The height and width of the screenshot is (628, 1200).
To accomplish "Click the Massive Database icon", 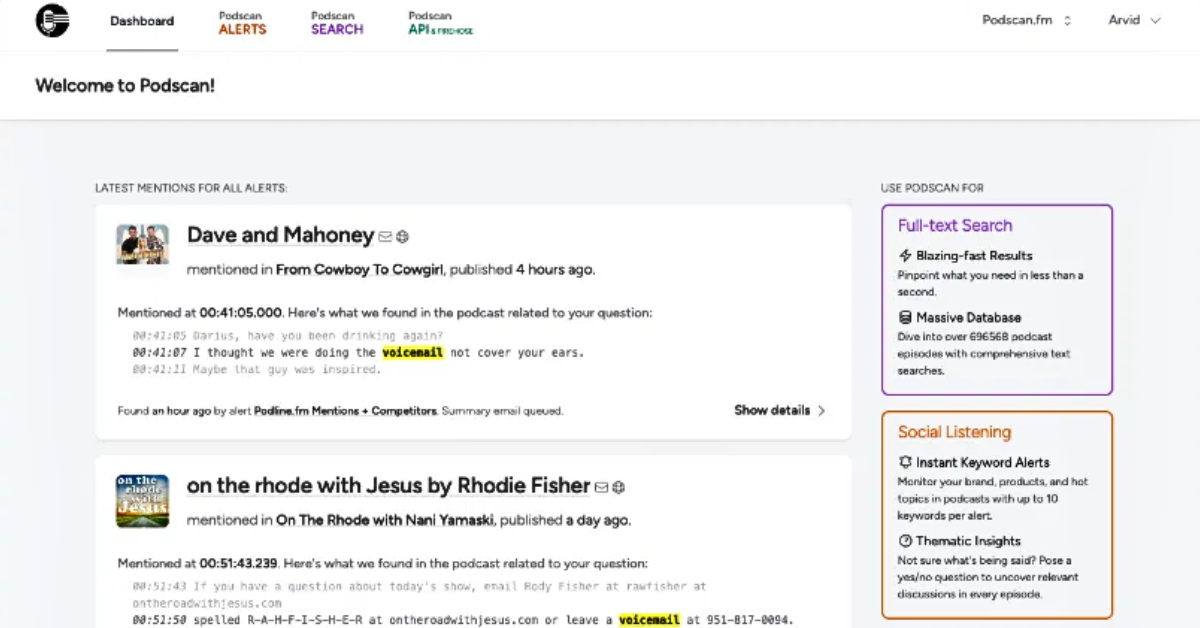I will [x=905, y=318].
